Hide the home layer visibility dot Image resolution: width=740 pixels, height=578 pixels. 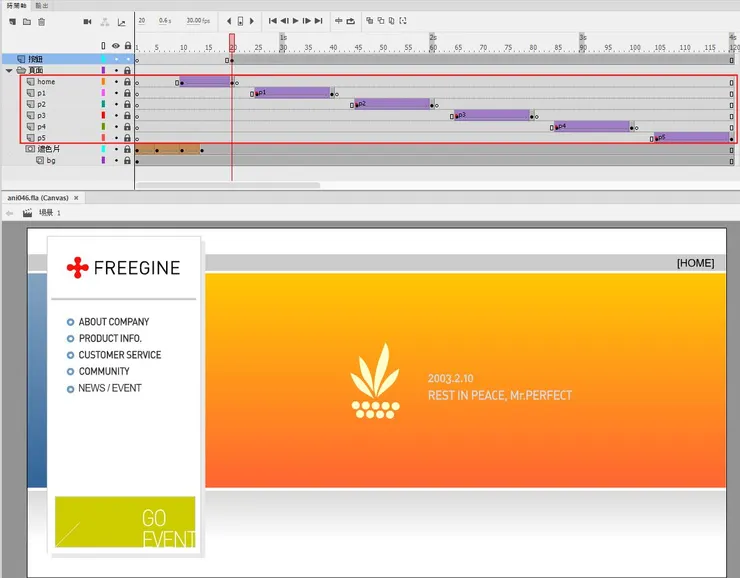point(116,82)
